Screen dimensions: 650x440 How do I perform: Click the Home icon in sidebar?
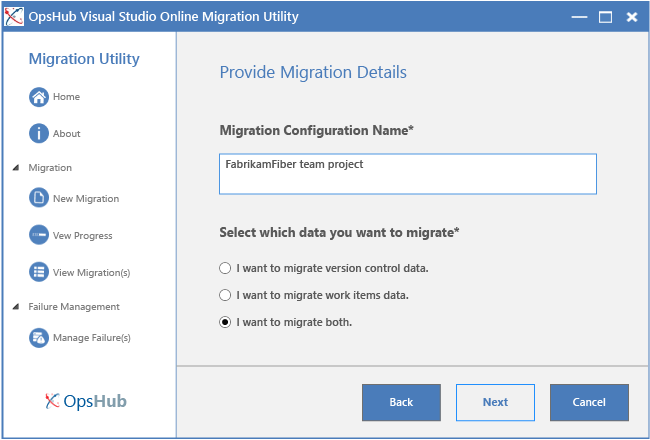coord(39,97)
